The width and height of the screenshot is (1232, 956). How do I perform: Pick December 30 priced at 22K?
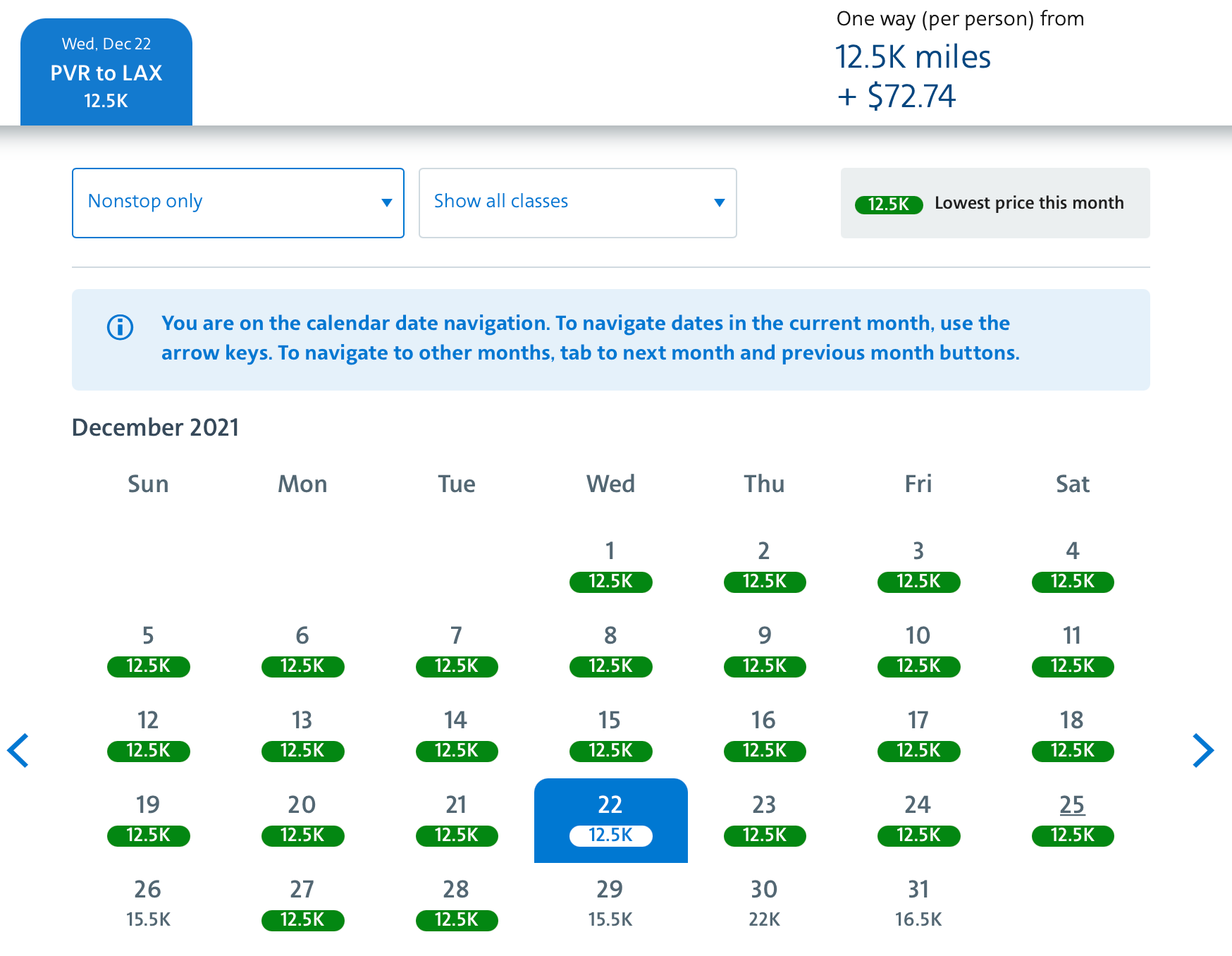pyautogui.click(x=764, y=904)
